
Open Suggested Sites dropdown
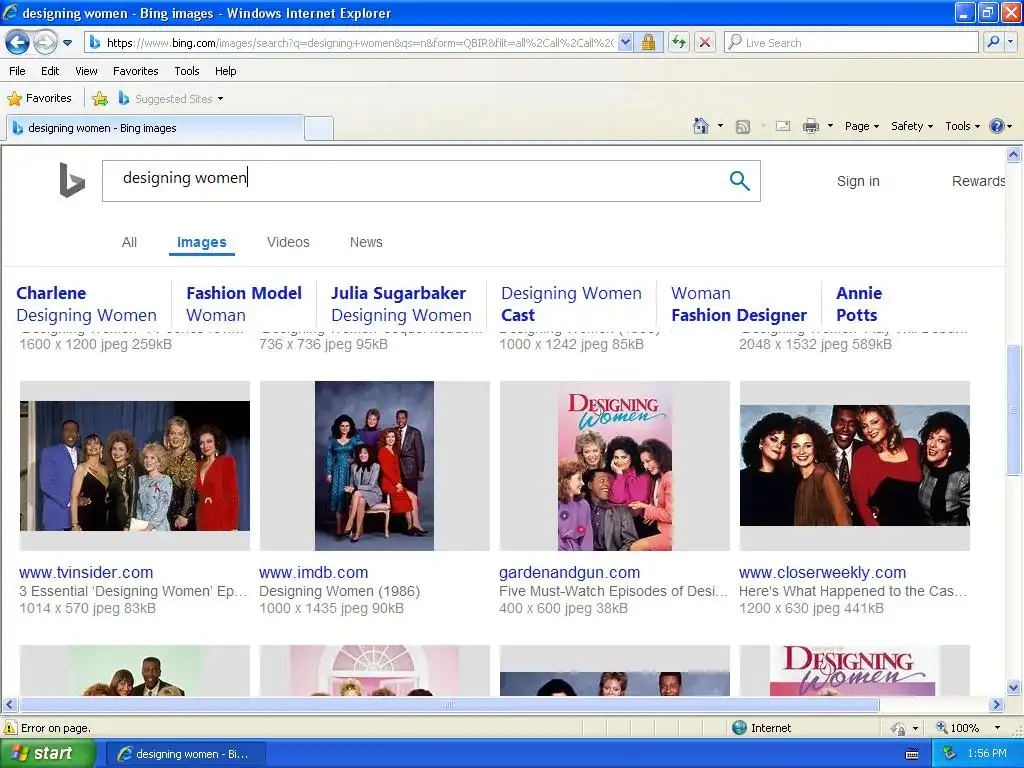(171, 99)
